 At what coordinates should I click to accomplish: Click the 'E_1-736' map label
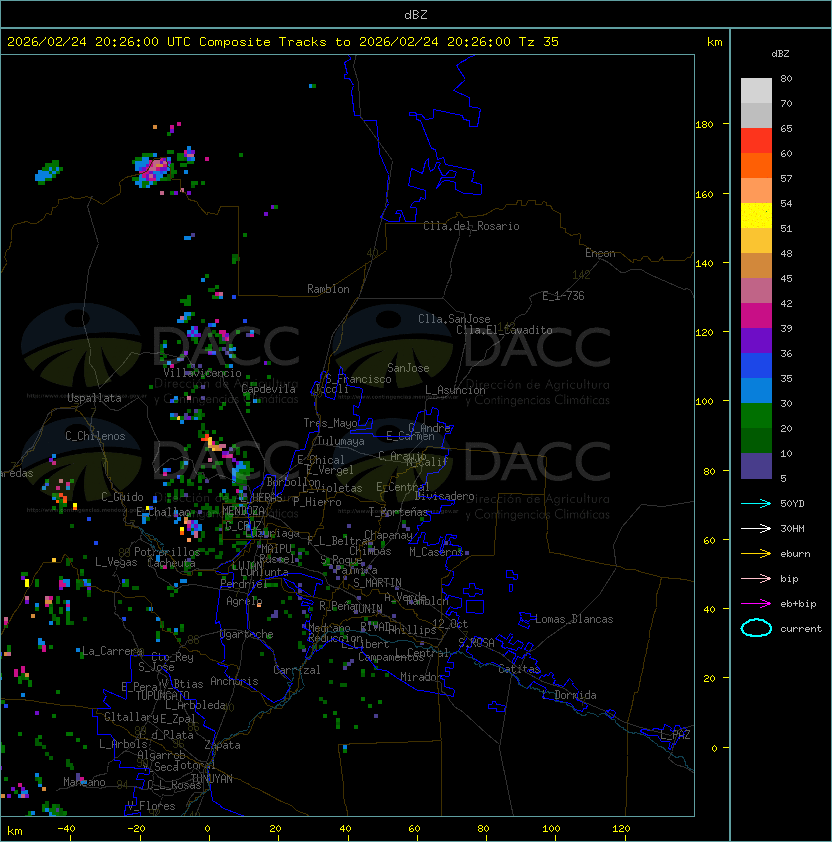tap(563, 296)
